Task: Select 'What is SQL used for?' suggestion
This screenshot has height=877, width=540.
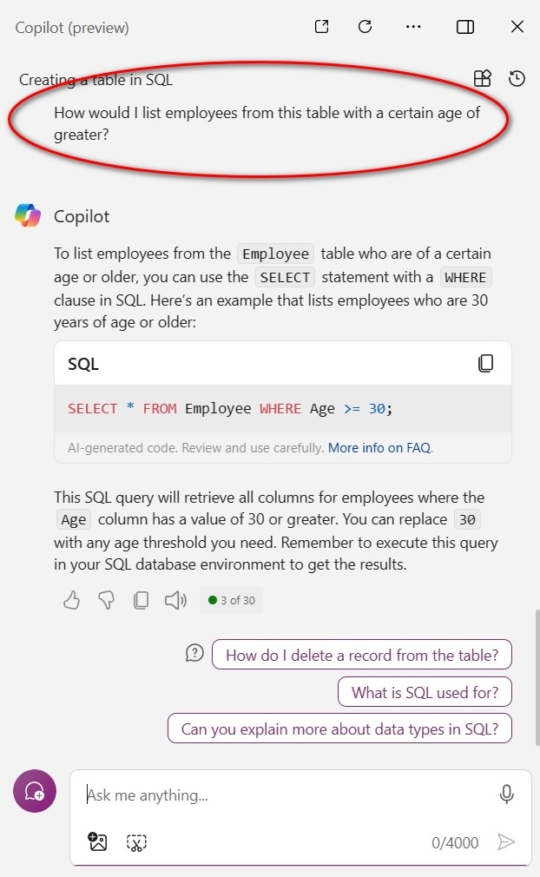Action: 425,692
